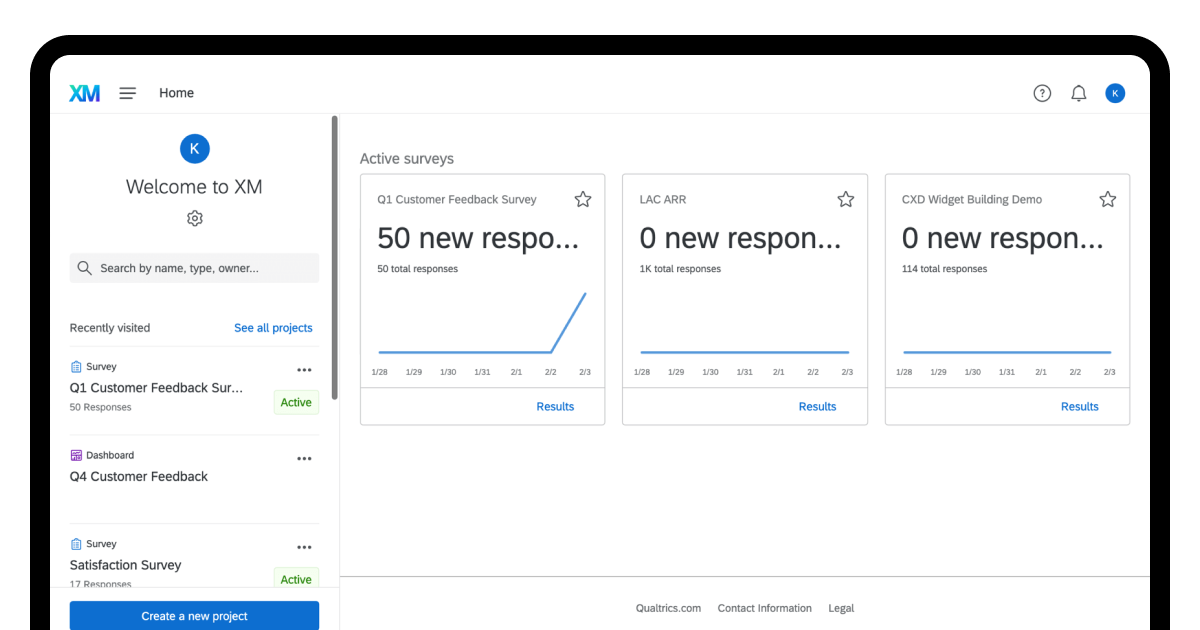The image size is (1200, 630).
Task: Open Satisfaction Survey in recently visited
Action: [126, 565]
